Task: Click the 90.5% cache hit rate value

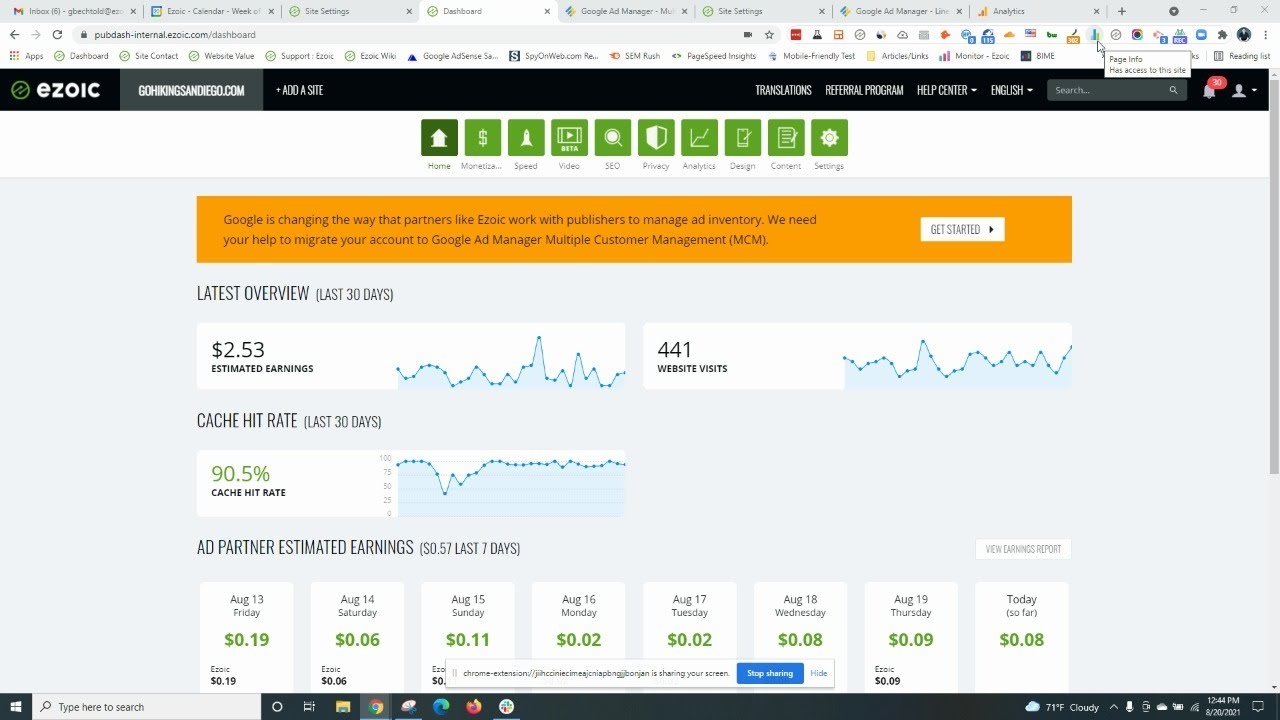Action: tap(241, 473)
